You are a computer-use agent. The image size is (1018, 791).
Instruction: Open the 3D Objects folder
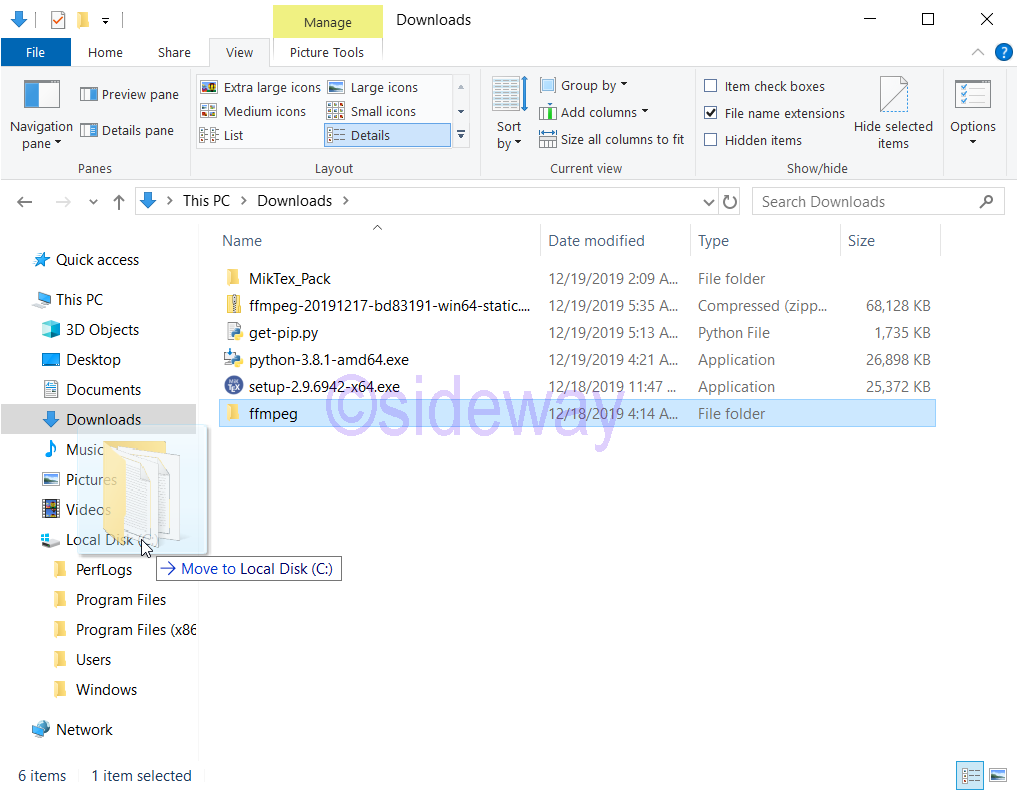point(90,329)
